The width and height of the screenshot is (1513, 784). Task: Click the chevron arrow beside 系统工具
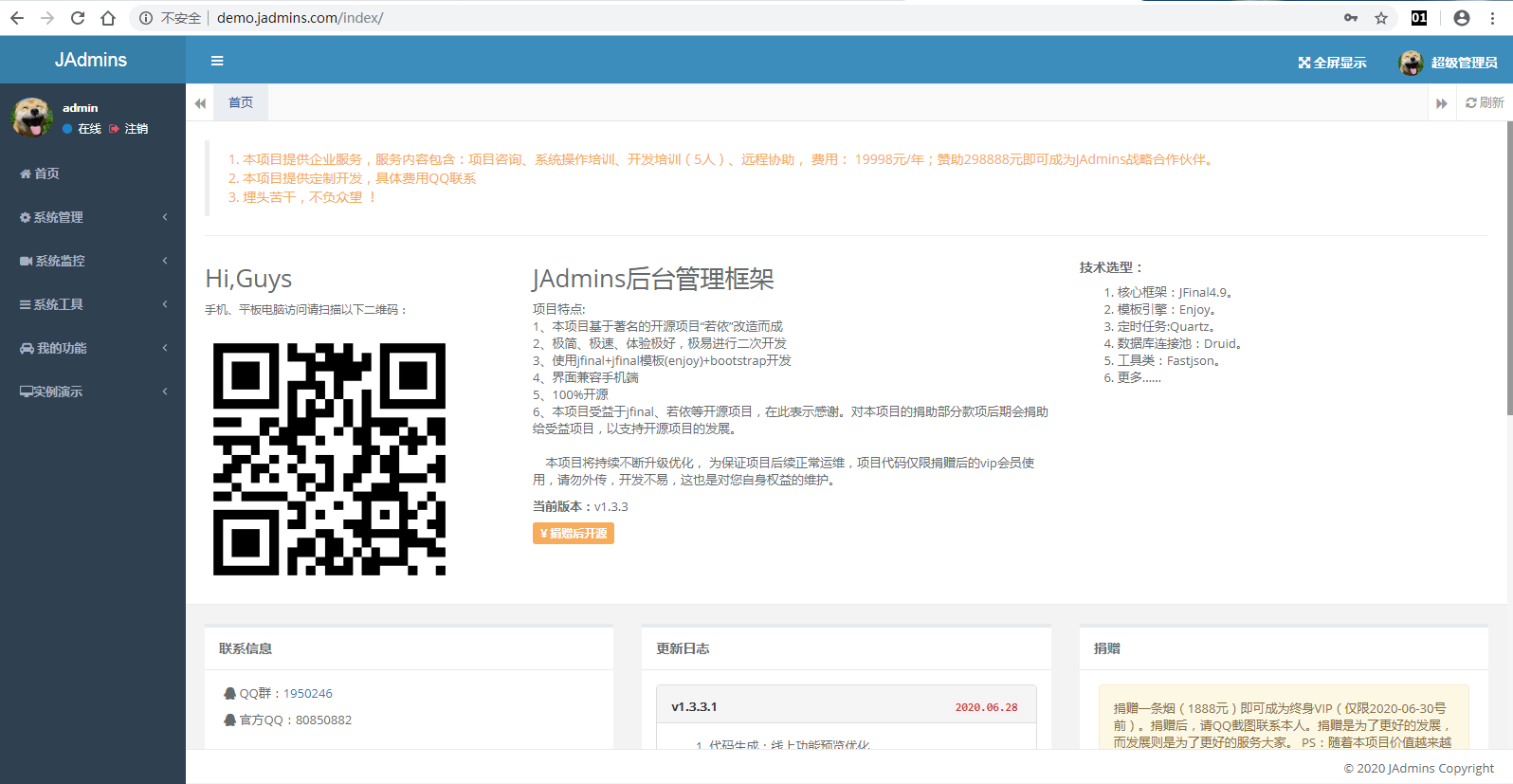coord(165,304)
